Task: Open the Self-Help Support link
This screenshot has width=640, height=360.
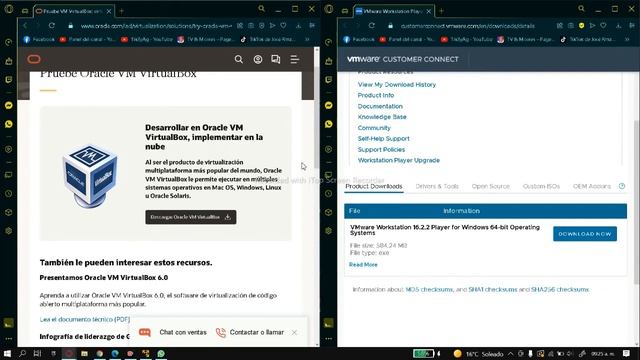Action: pyautogui.click(x=383, y=138)
